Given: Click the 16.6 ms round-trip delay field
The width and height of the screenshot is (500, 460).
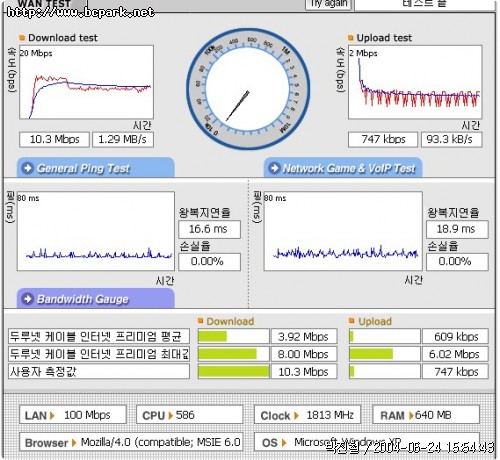Looking at the screenshot, I should 209,229.
